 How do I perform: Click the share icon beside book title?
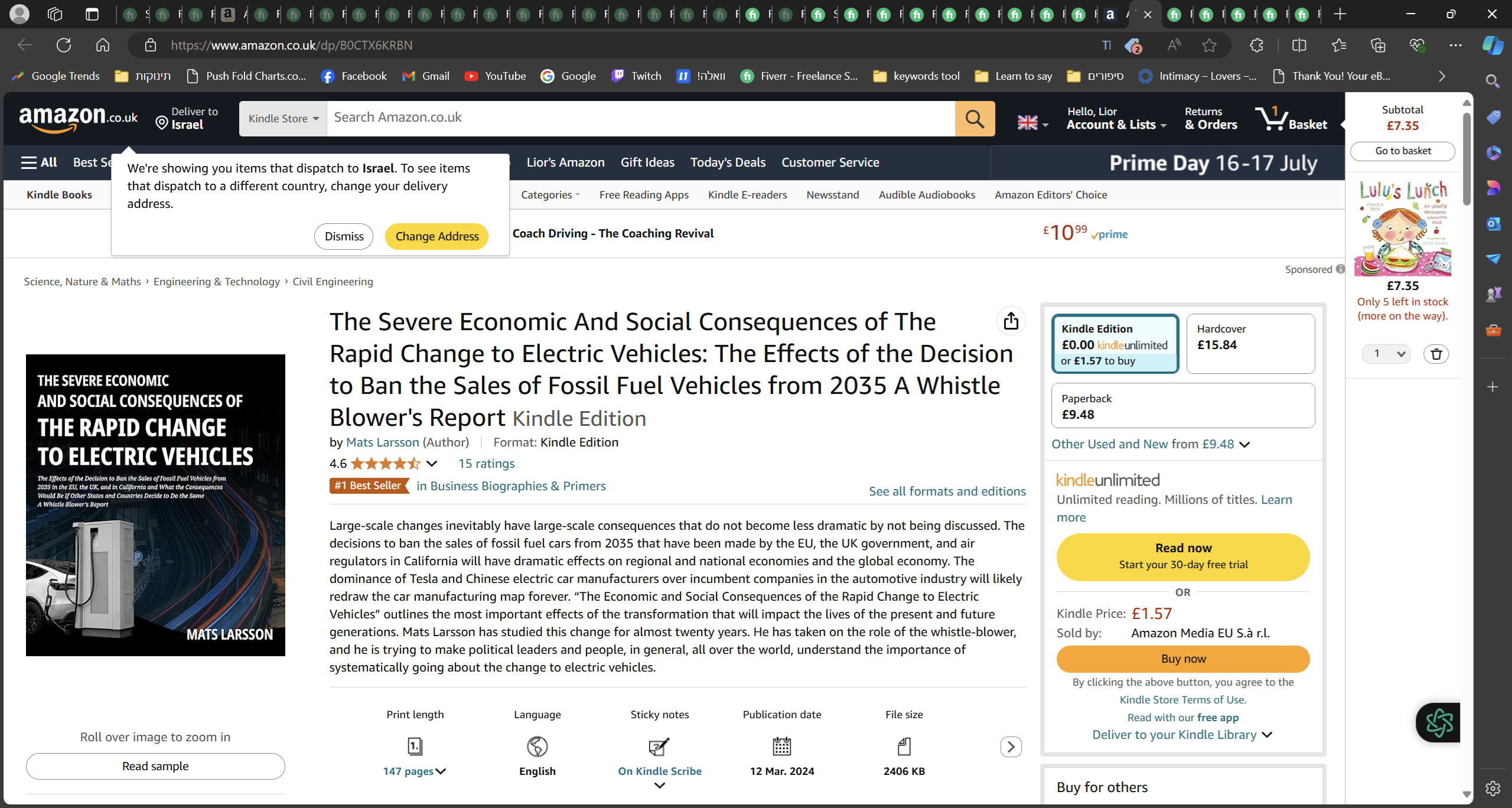tap(1011, 321)
